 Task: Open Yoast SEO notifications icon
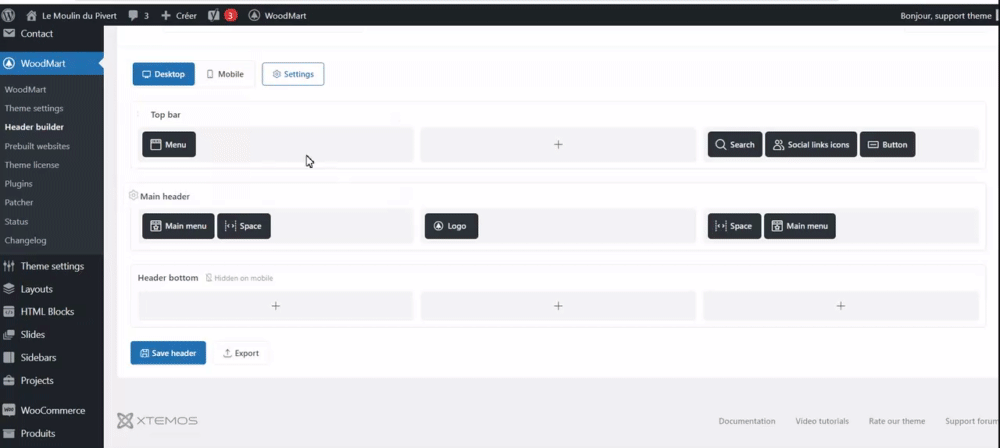[x=223, y=15]
